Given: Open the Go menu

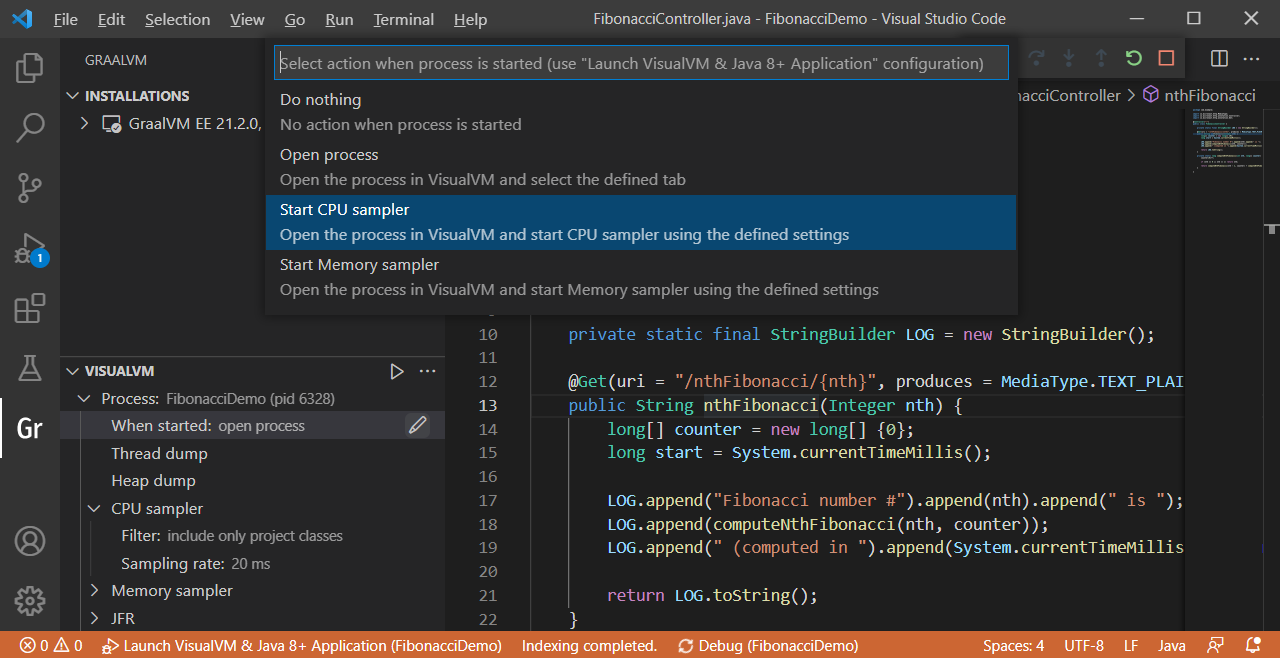Looking at the screenshot, I should tap(295, 19).
